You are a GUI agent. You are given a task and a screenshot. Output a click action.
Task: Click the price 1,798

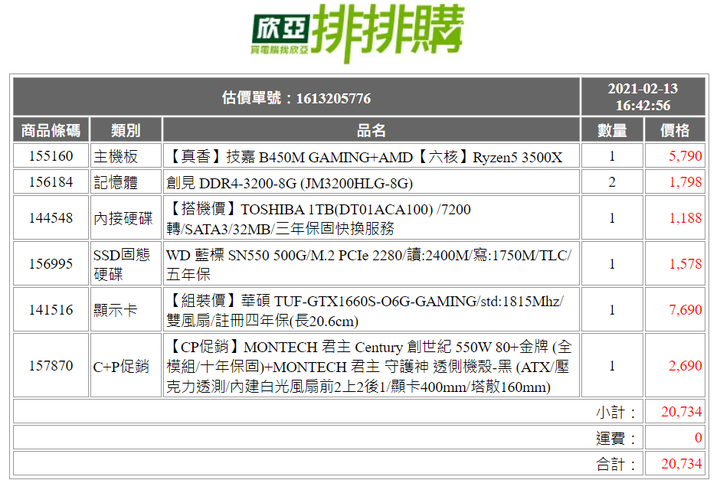coord(675,182)
